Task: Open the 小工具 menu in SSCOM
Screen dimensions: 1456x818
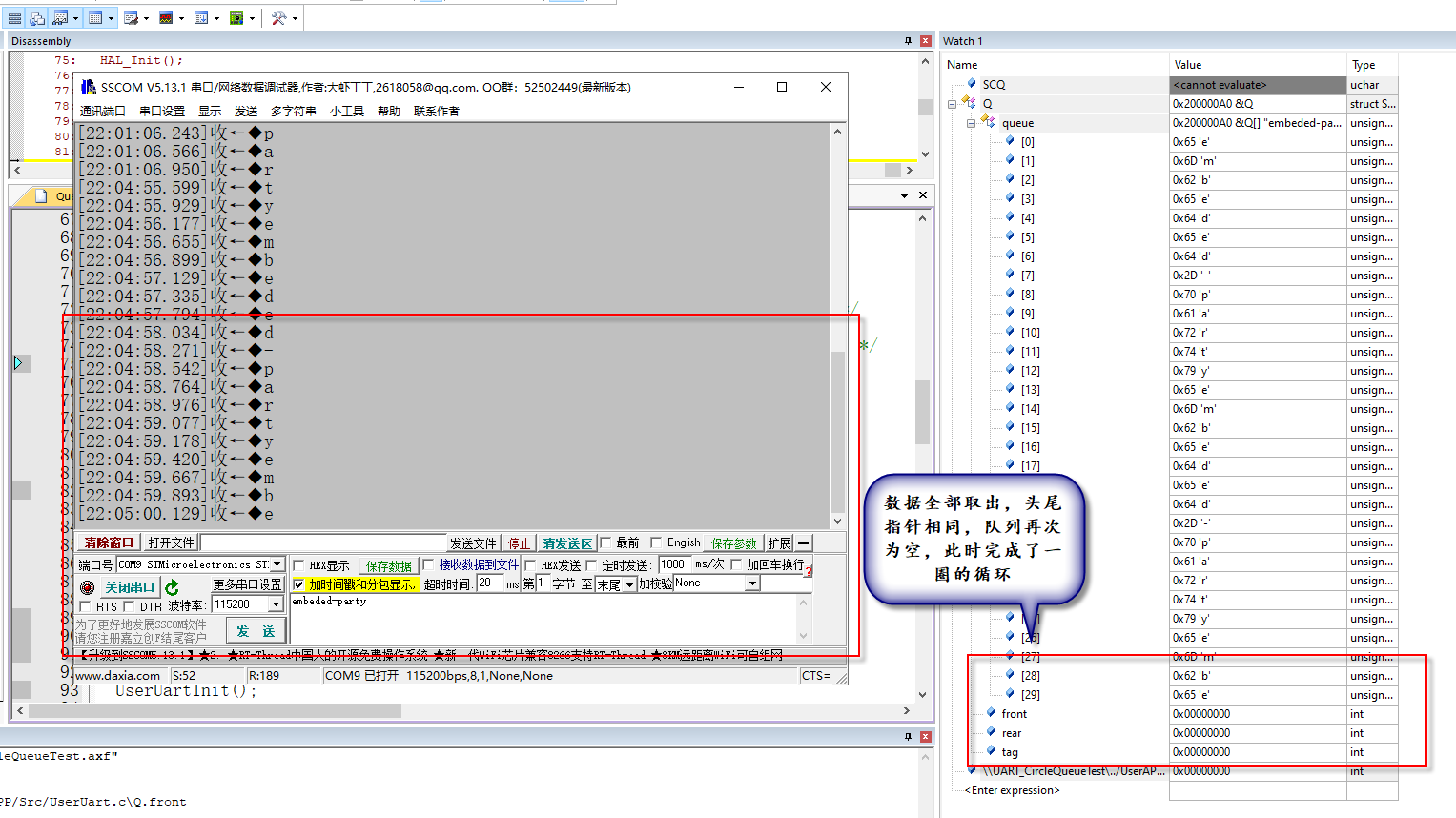Action: pyautogui.click(x=347, y=111)
